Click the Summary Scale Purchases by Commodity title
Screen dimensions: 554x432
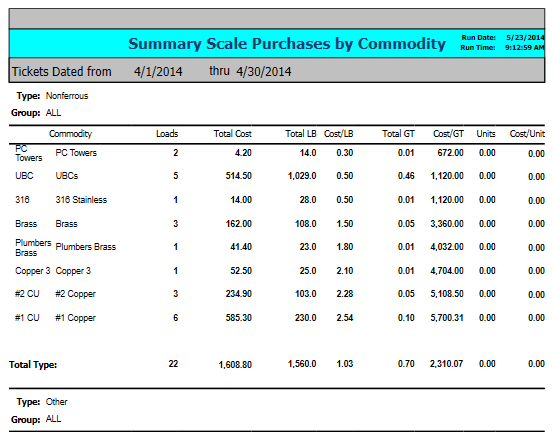[287, 44]
